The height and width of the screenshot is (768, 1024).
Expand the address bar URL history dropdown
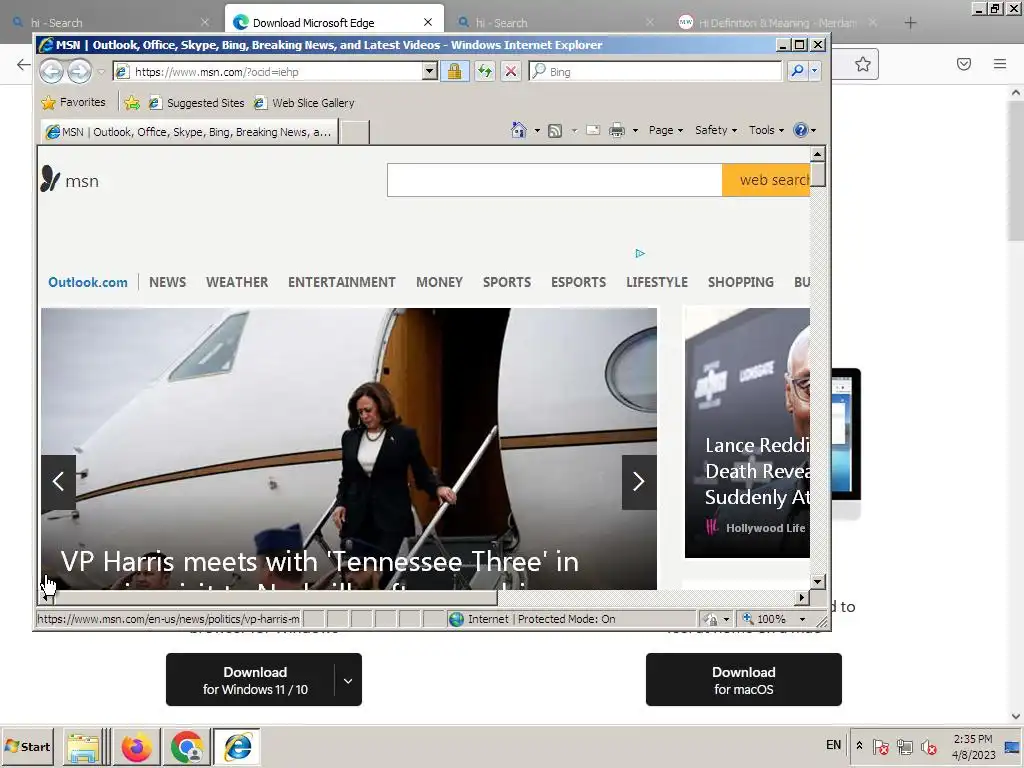coord(429,71)
